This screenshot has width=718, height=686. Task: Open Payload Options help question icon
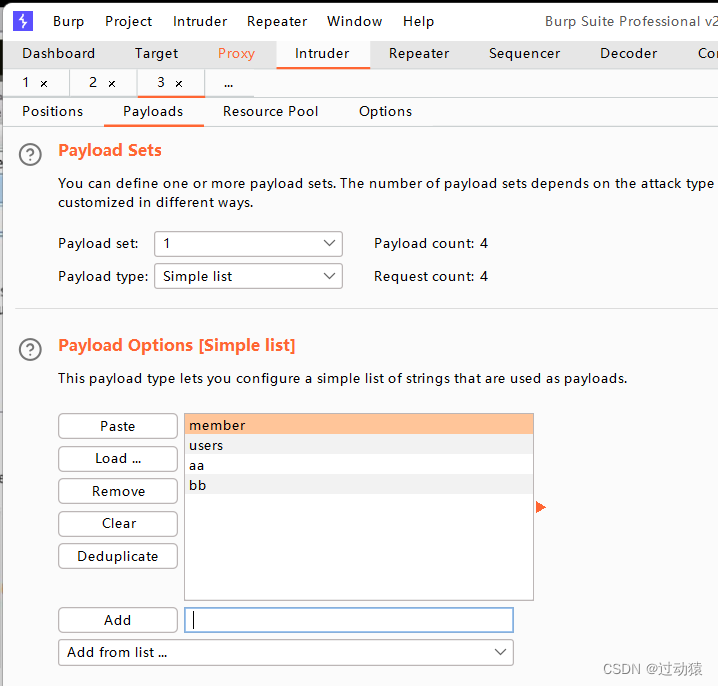click(x=30, y=349)
